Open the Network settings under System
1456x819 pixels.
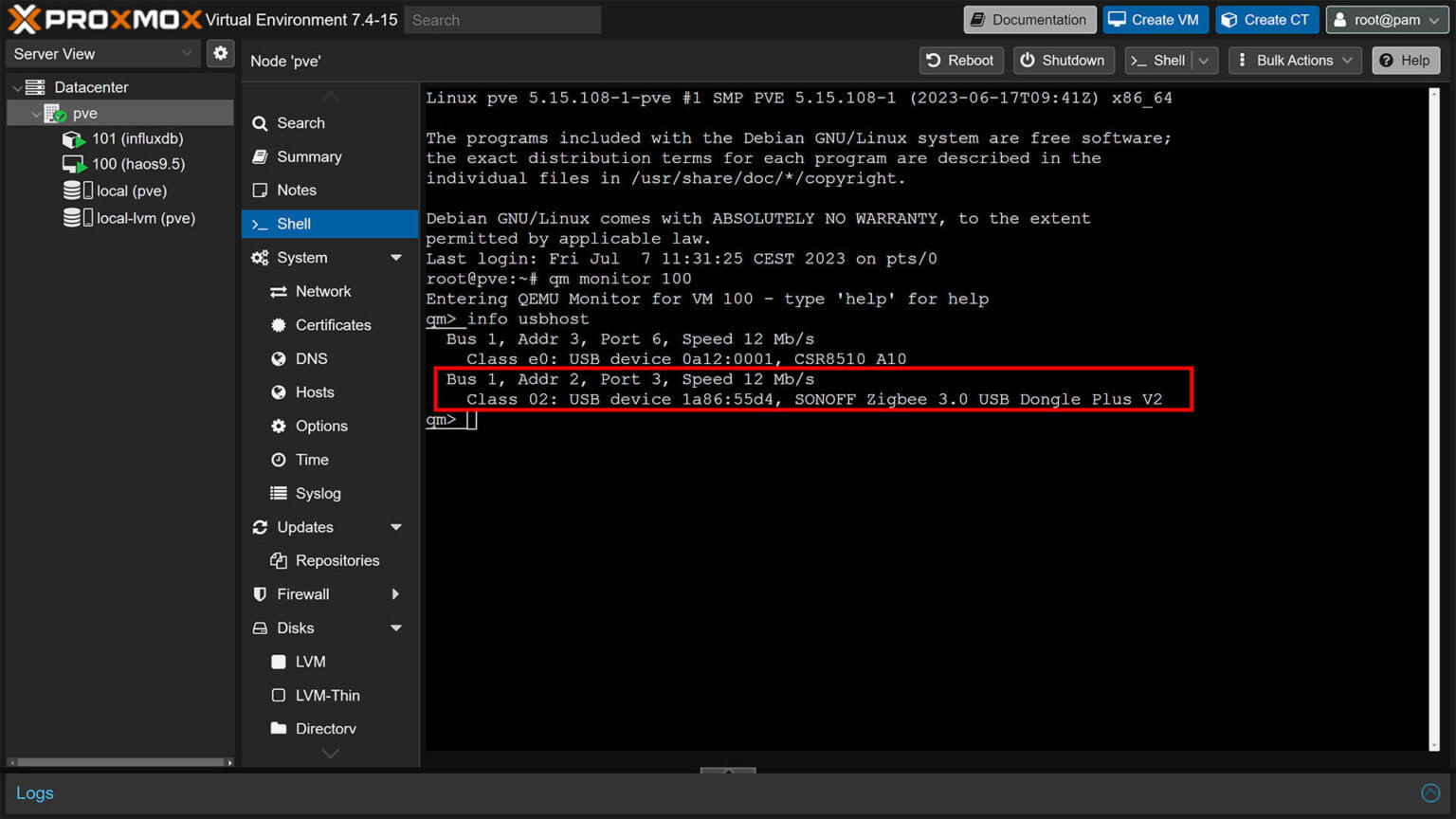click(320, 291)
